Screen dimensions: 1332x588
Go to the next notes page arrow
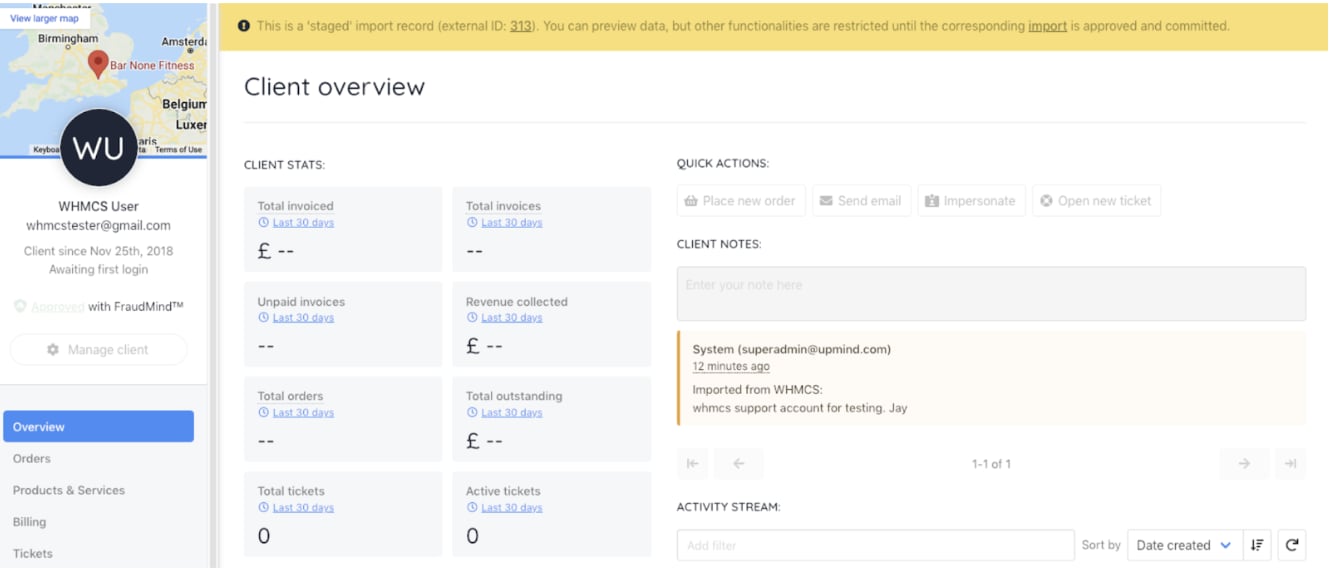click(1244, 463)
